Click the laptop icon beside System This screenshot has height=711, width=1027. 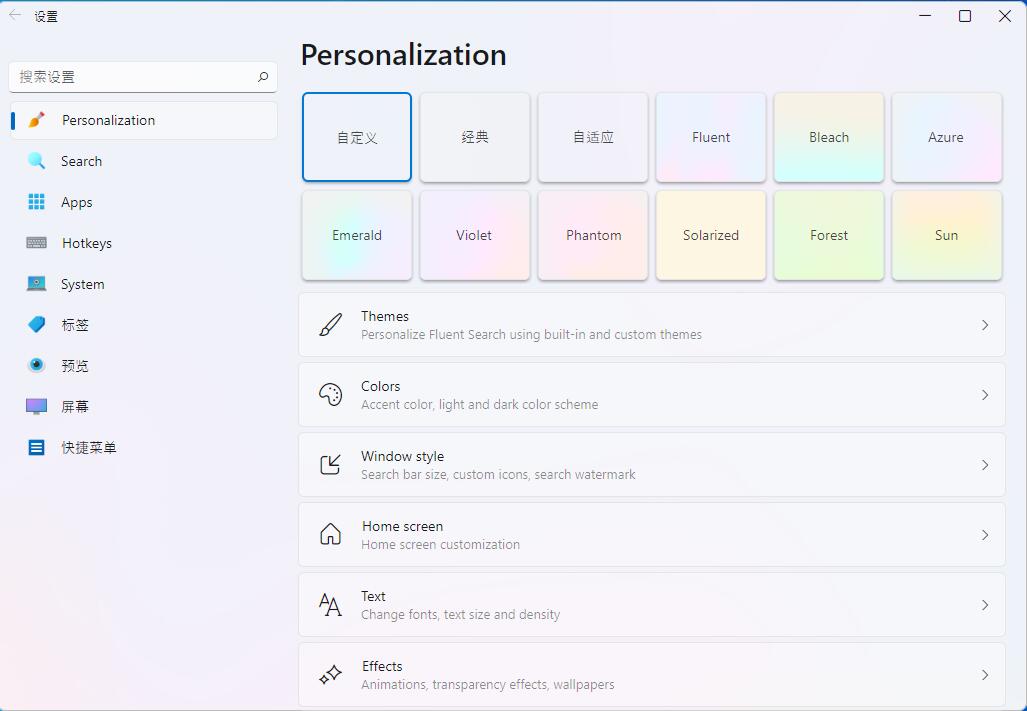point(37,284)
